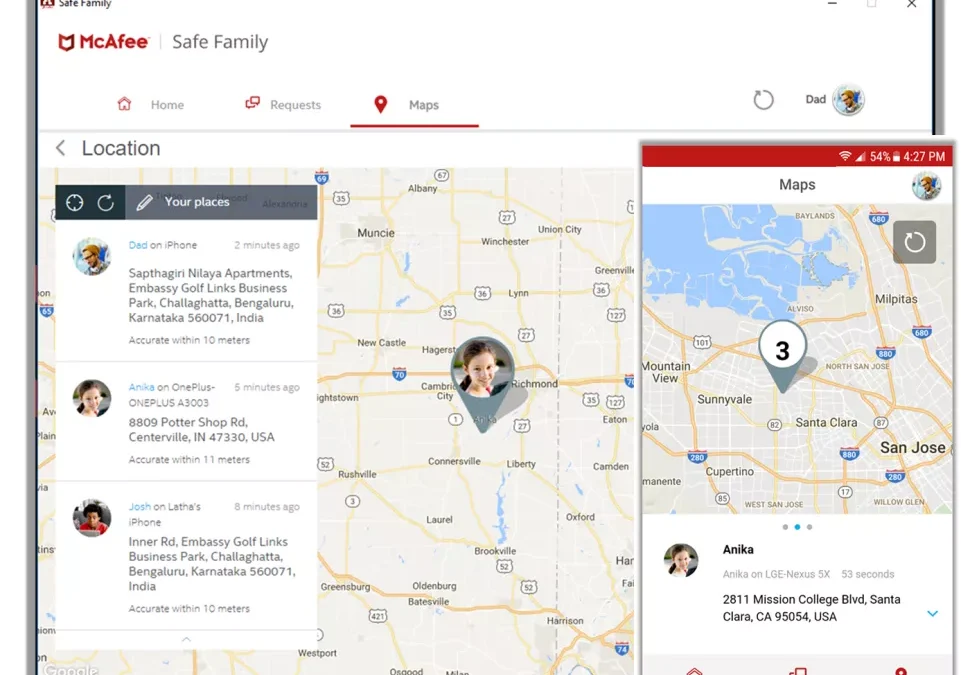Click Josh's avatar thumbnail in location list
This screenshot has width=970, height=675.
pos(92,518)
